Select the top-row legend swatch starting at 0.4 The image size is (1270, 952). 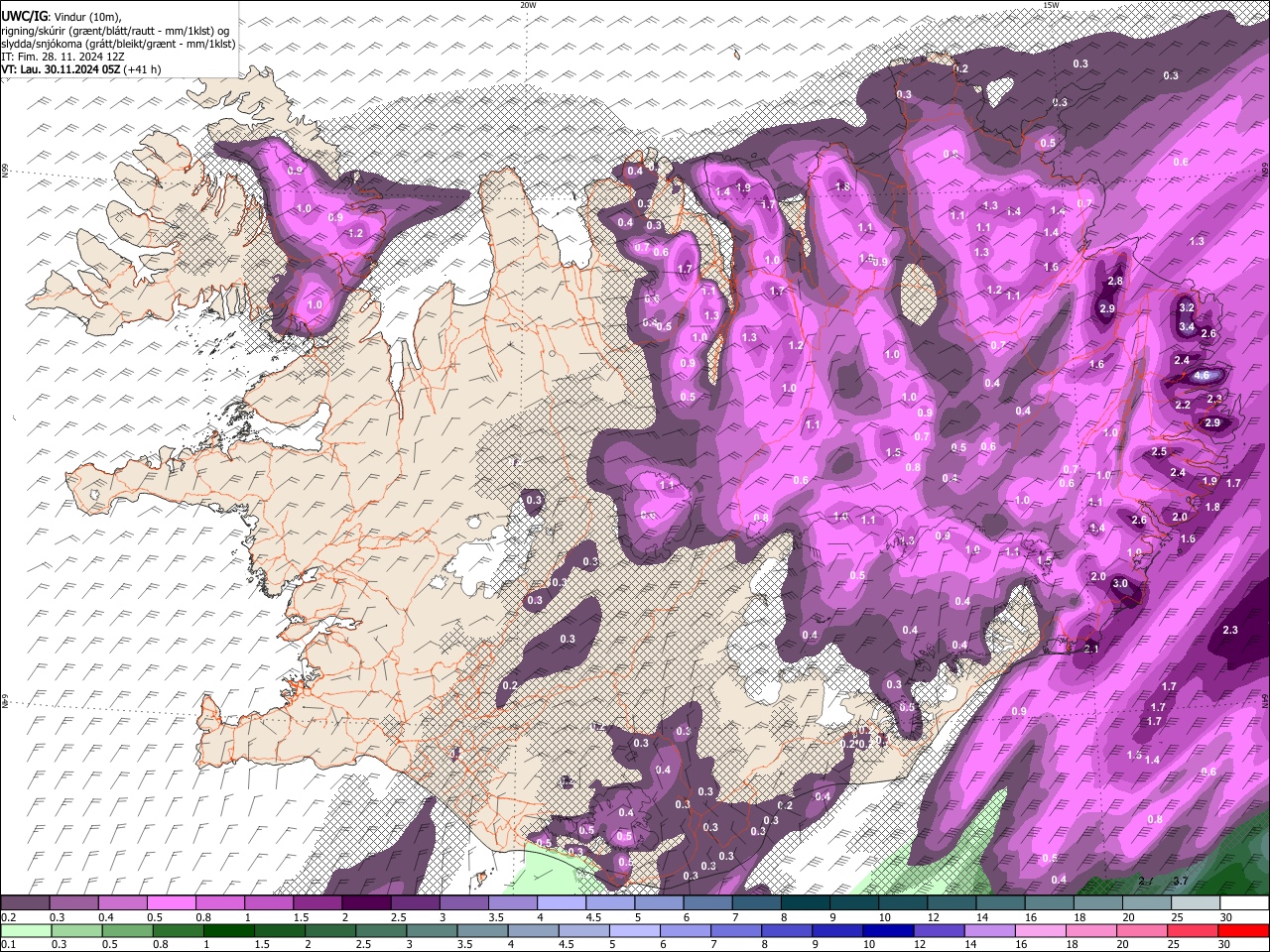(122, 903)
